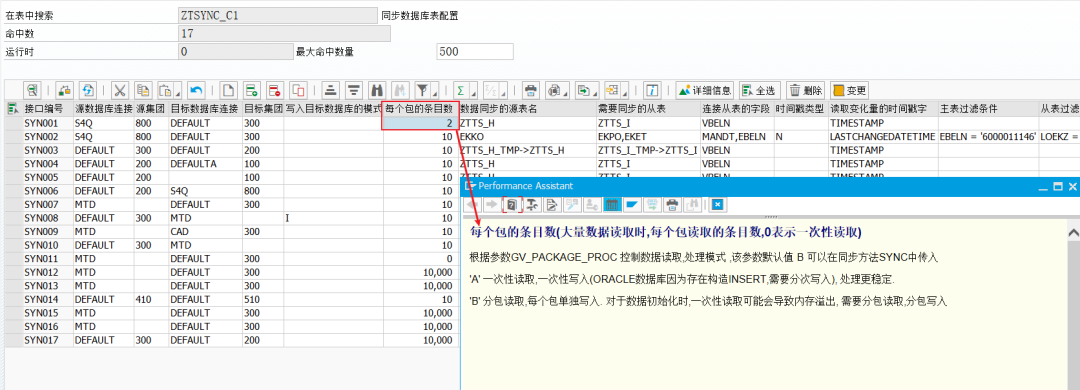Click the select-all corner icon of the table
Screen dimensions: 1080x390
13,109
